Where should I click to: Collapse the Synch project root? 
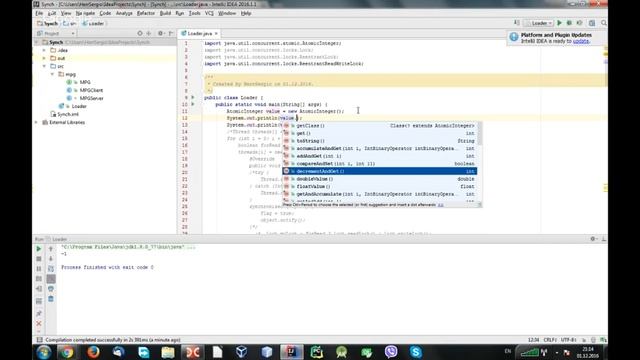(x=36, y=42)
